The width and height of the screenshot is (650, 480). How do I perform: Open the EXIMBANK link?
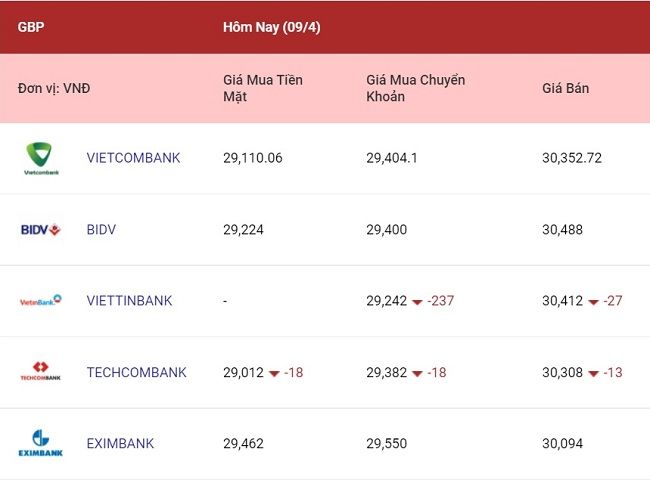120,444
